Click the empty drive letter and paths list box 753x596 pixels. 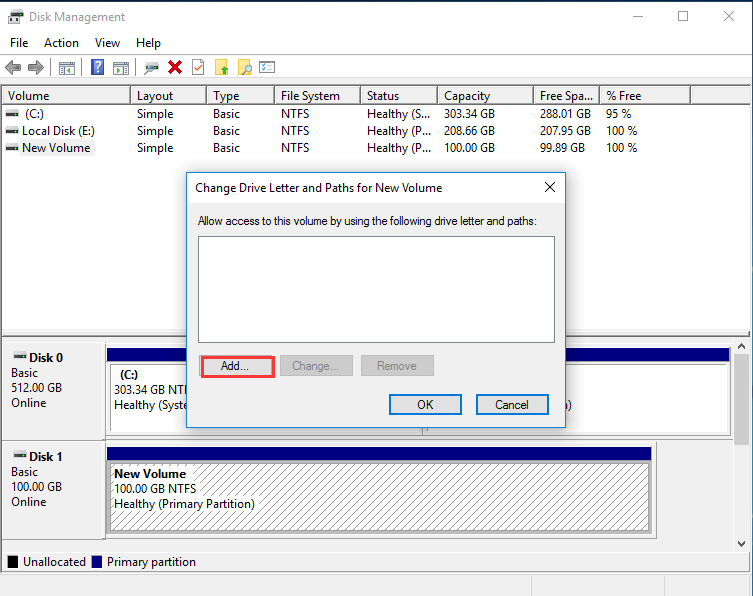tap(376, 289)
